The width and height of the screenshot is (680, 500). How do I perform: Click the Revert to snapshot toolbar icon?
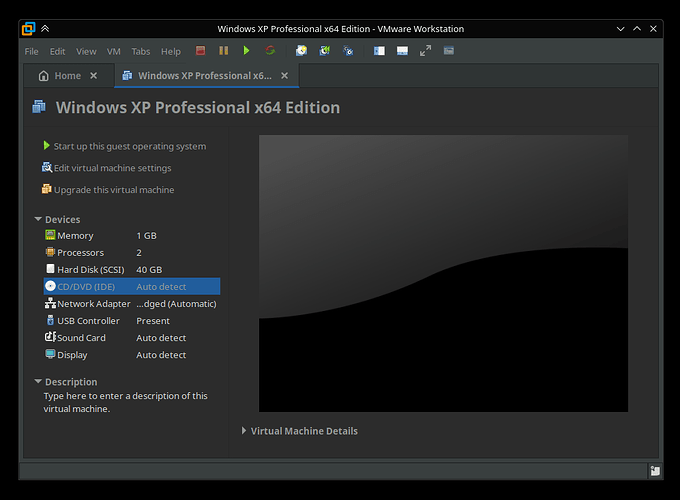325,51
